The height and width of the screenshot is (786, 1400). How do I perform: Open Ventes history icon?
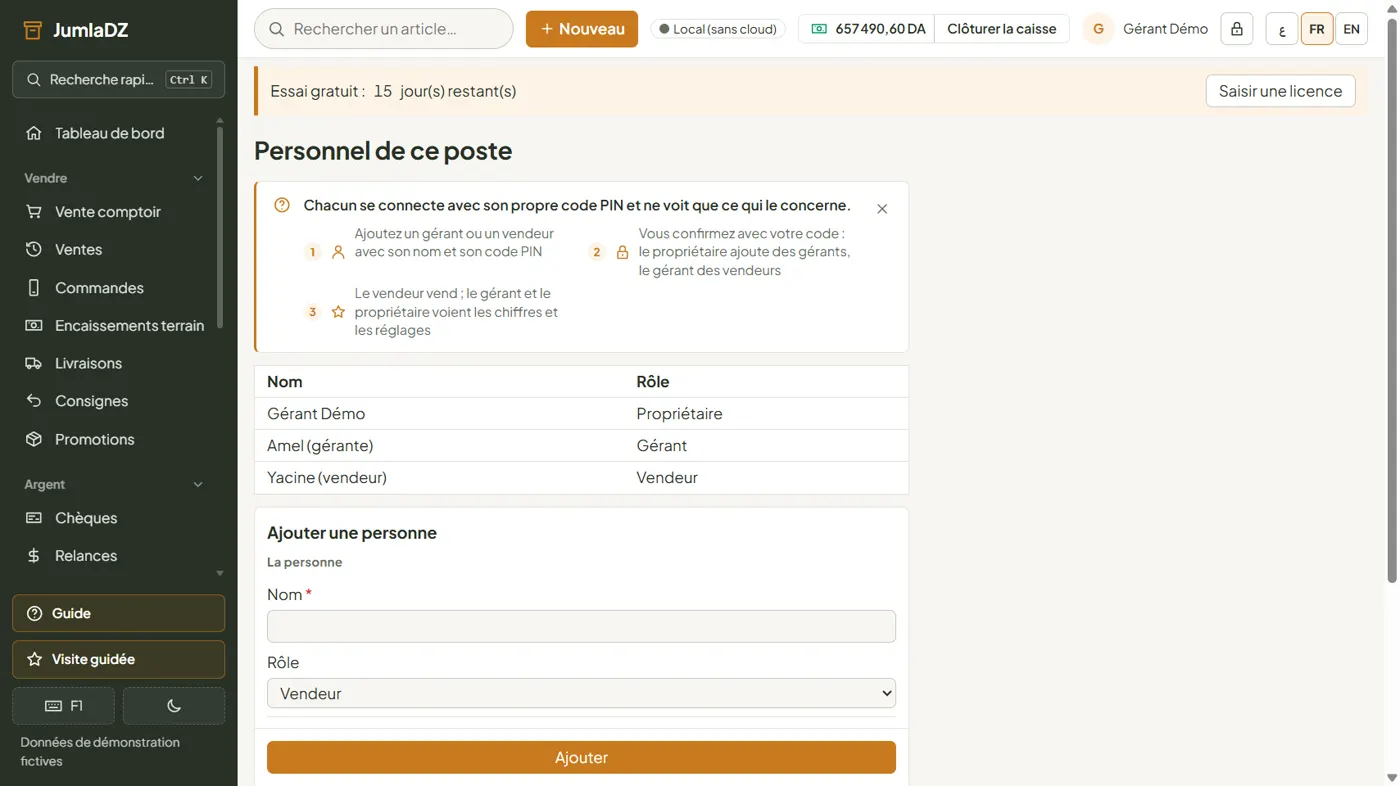coord(34,249)
